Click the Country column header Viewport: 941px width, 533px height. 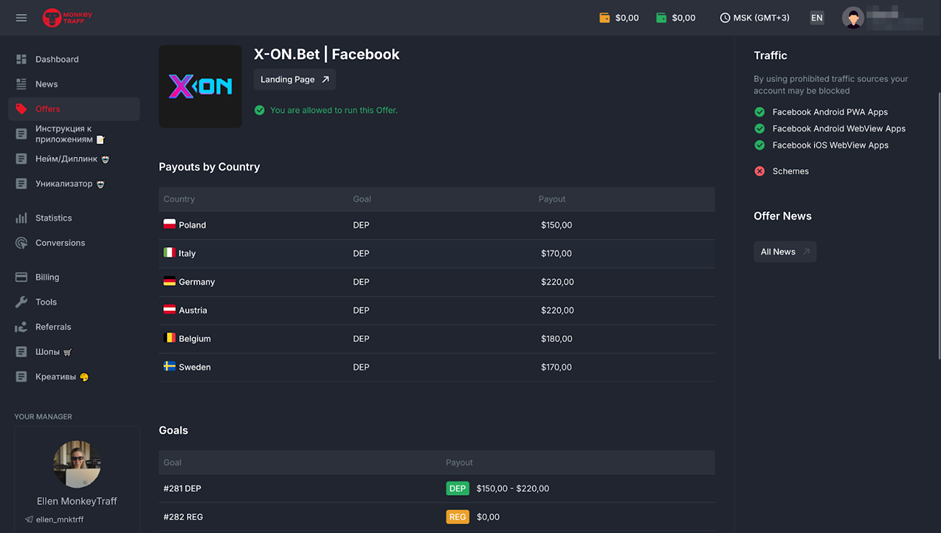[x=179, y=199]
